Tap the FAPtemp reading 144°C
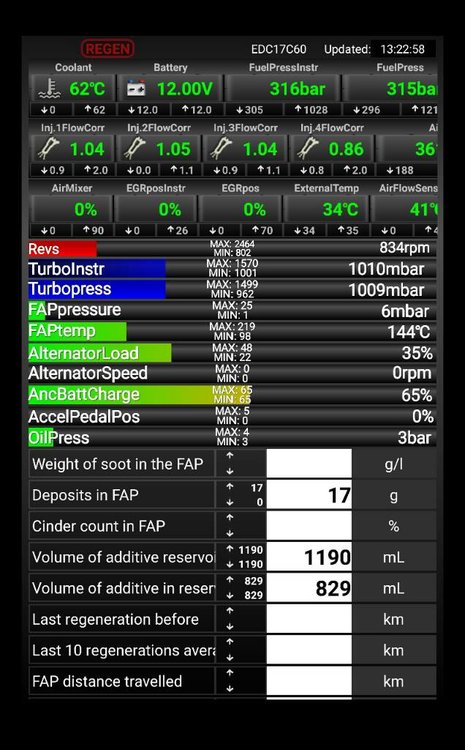Viewport: 465px width, 750px height. click(x=409, y=331)
